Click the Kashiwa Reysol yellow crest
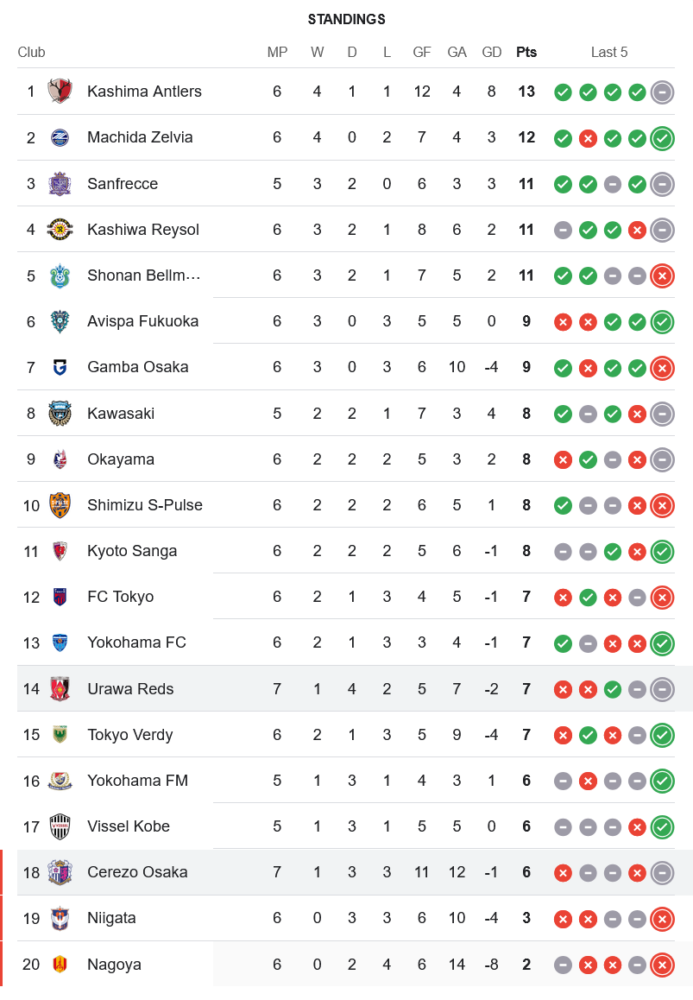The width and height of the screenshot is (693, 1000). pyautogui.click(x=60, y=230)
